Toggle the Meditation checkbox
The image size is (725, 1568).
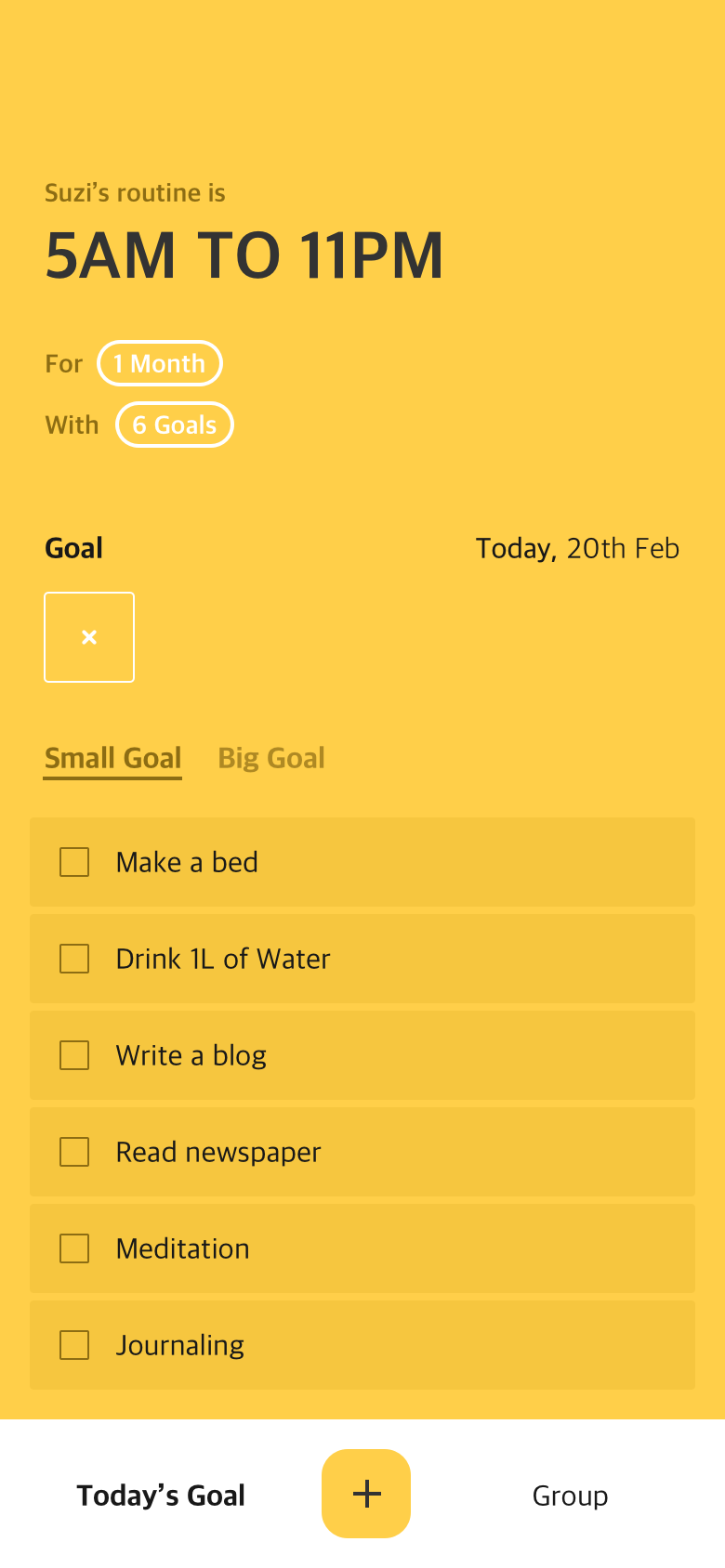click(x=74, y=1248)
